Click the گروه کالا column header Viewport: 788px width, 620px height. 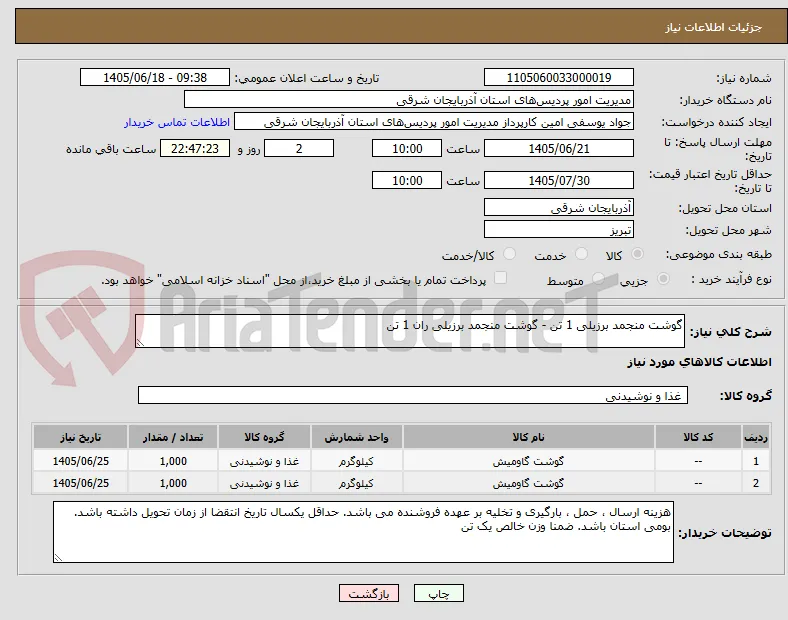click(x=264, y=437)
